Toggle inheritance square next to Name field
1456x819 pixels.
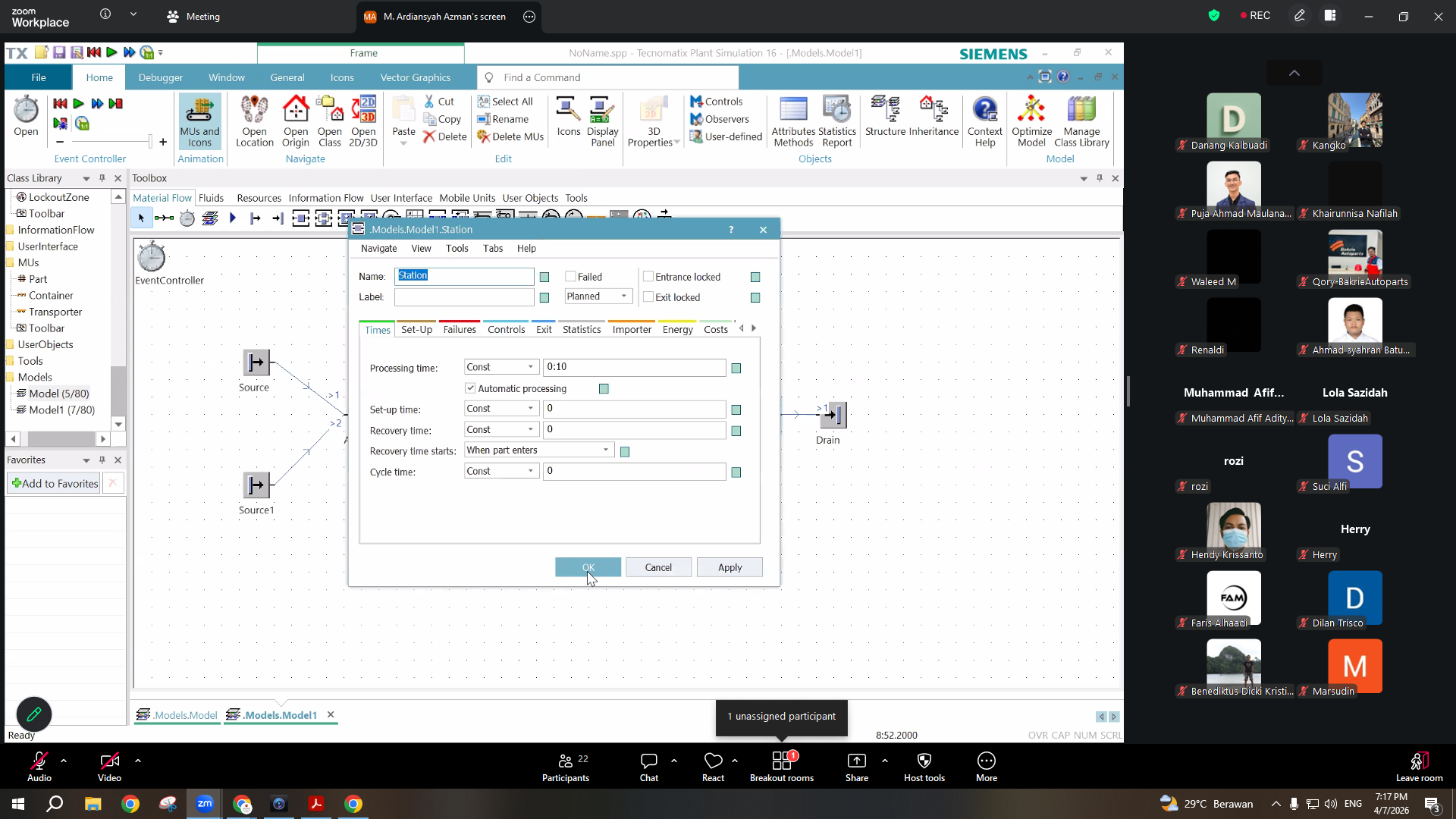(x=544, y=278)
